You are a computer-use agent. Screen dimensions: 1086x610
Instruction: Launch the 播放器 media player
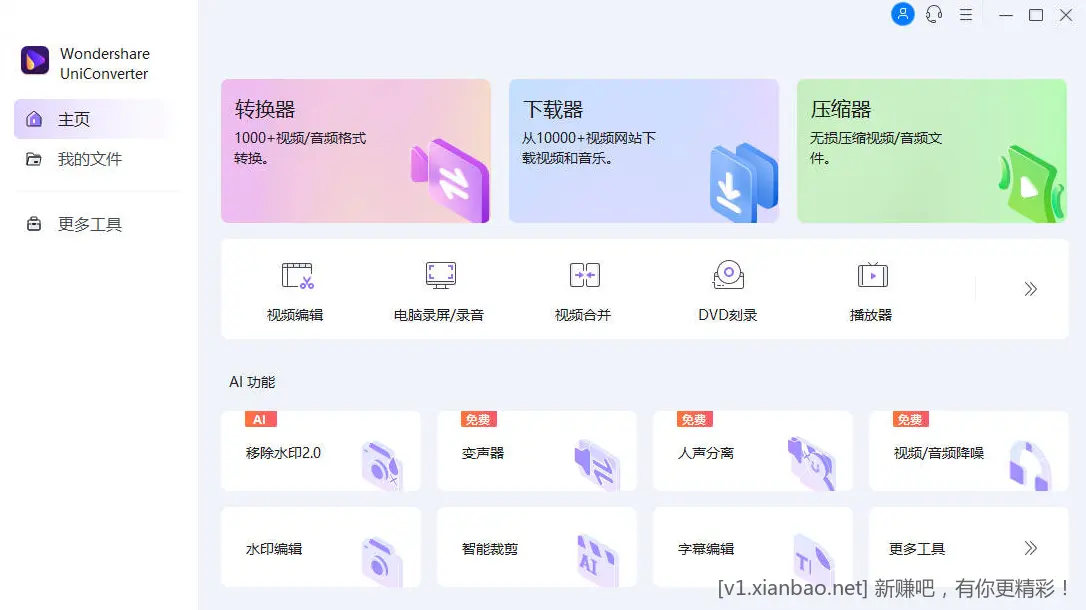(x=872, y=289)
